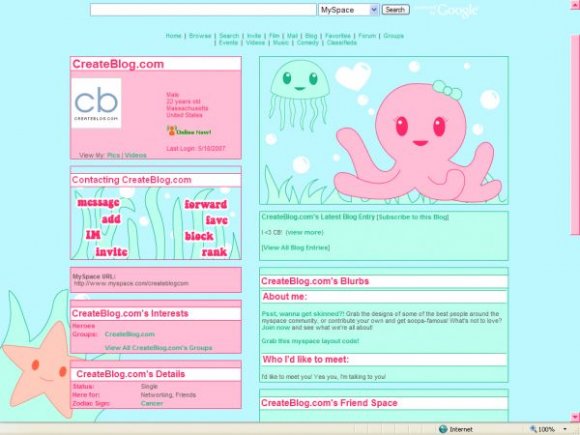Open the Groups navigation link
Screen dimensions: 580x435
[393, 36]
